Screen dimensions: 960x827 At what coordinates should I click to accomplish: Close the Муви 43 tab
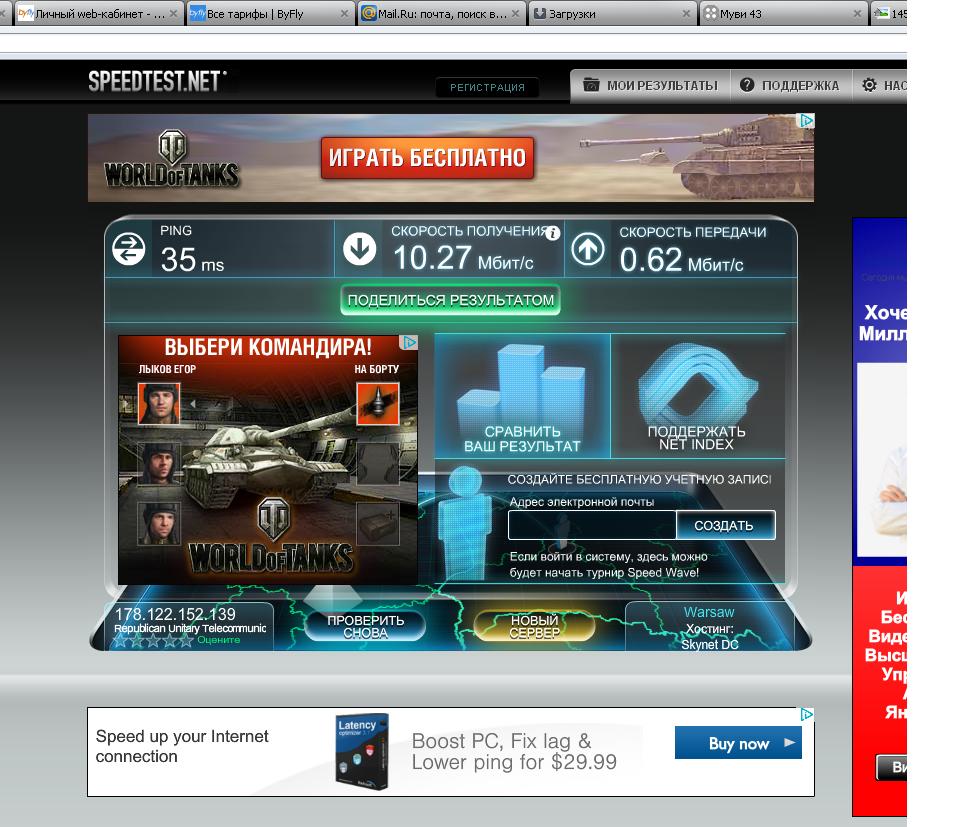coord(857,13)
